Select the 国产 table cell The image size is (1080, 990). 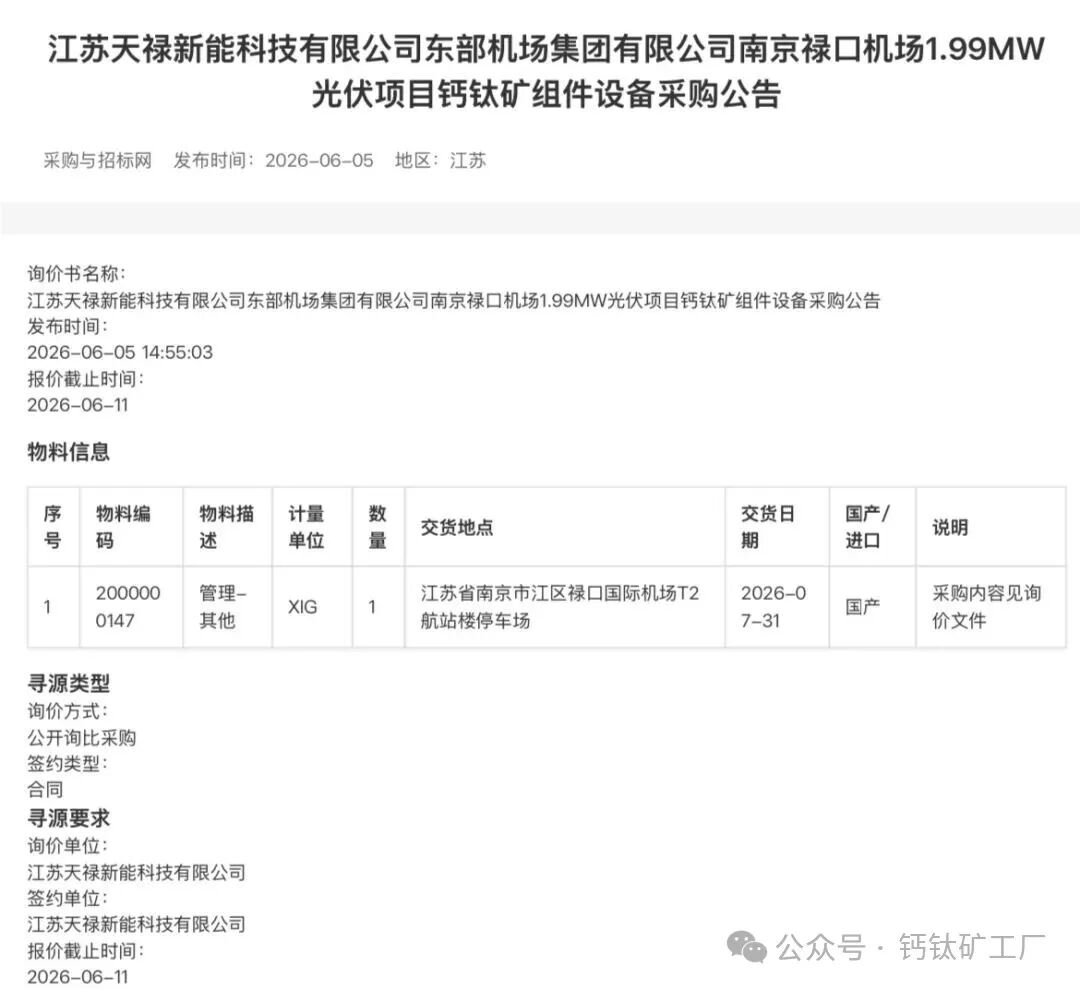pos(873,607)
